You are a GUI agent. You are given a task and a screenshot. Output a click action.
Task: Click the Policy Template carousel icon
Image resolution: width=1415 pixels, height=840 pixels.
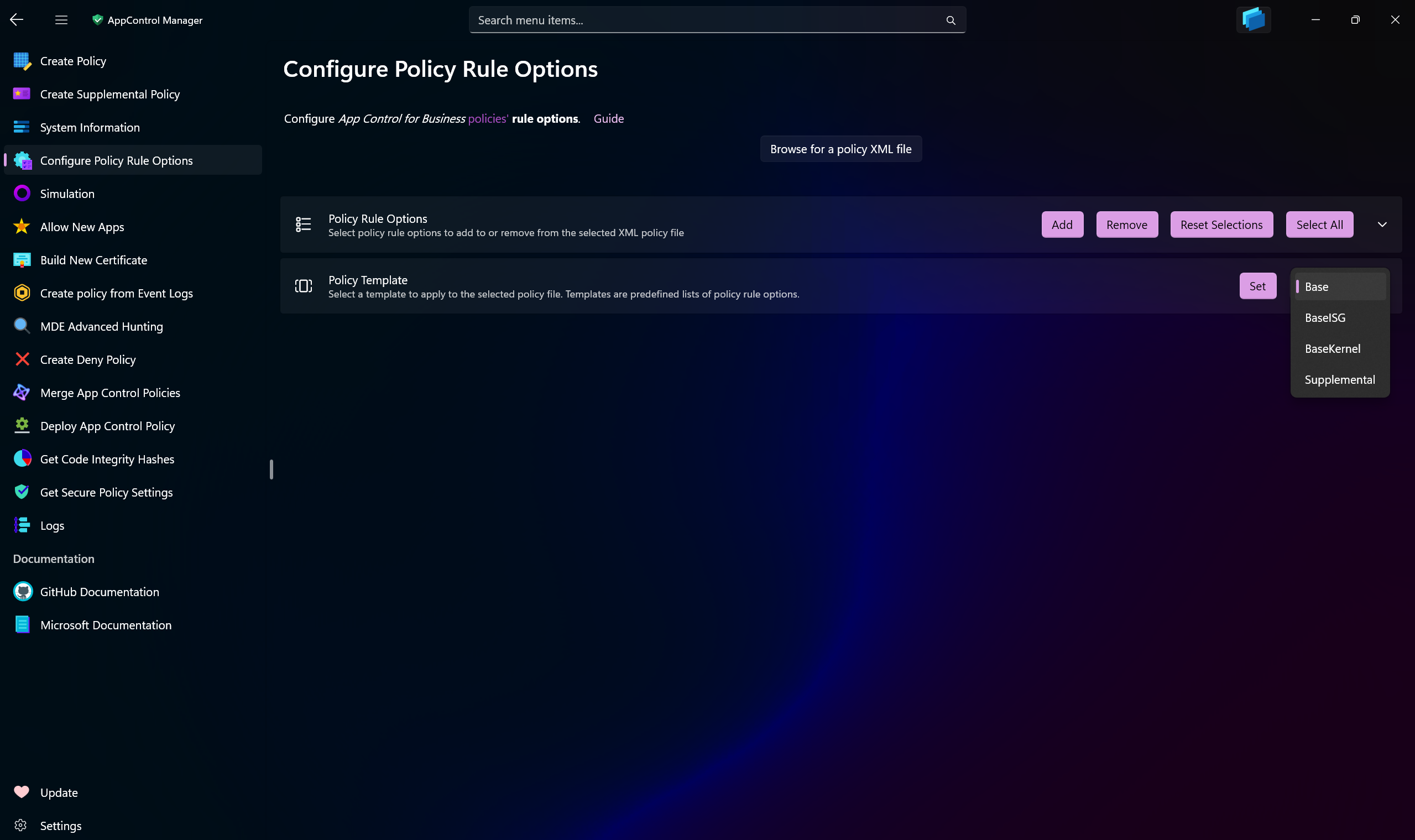[x=304, y=286]
